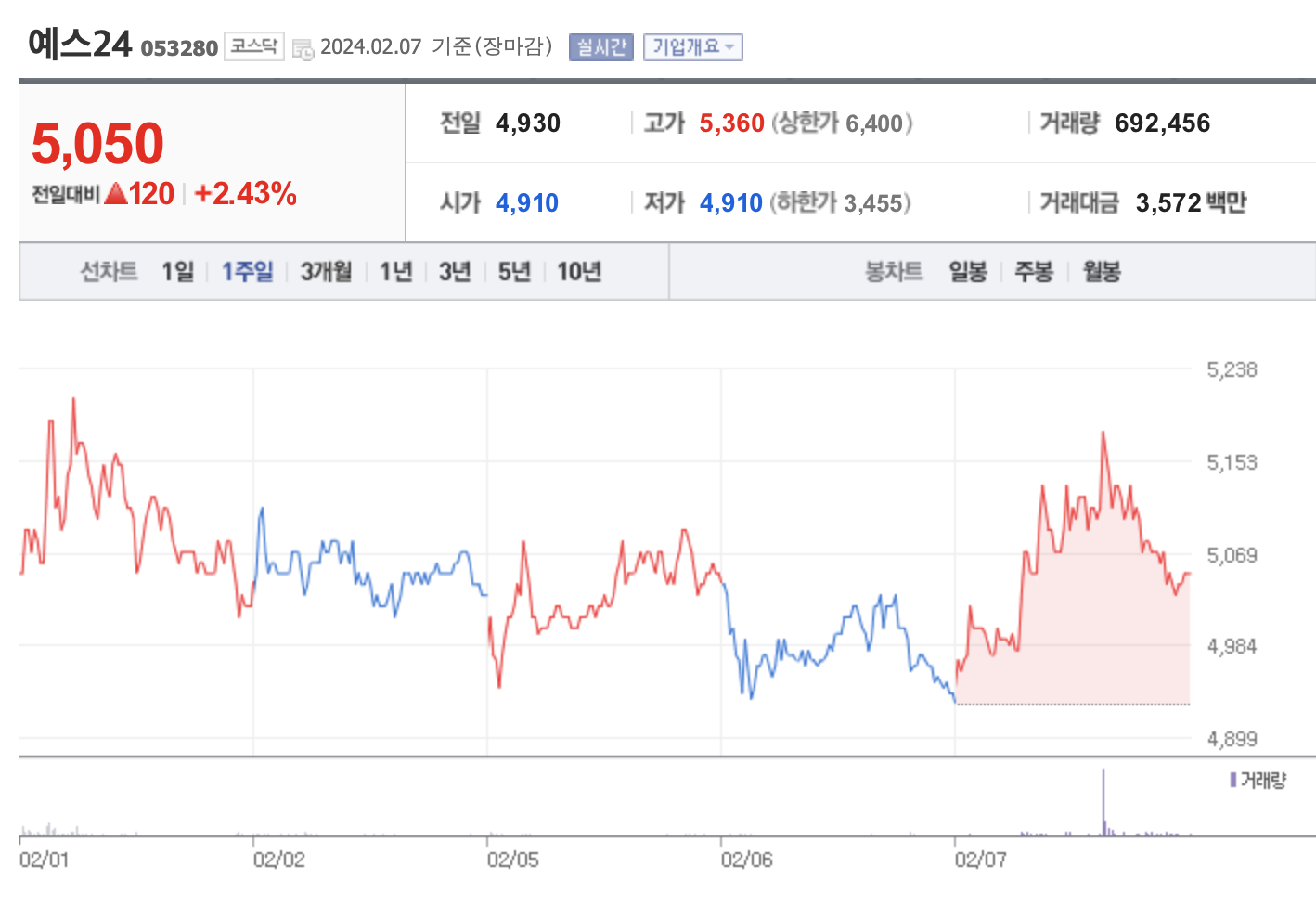Click the 시가 value 4,910
This screenshot has width=1316, height=906.
pyautogui.click(x=527, y=202)
